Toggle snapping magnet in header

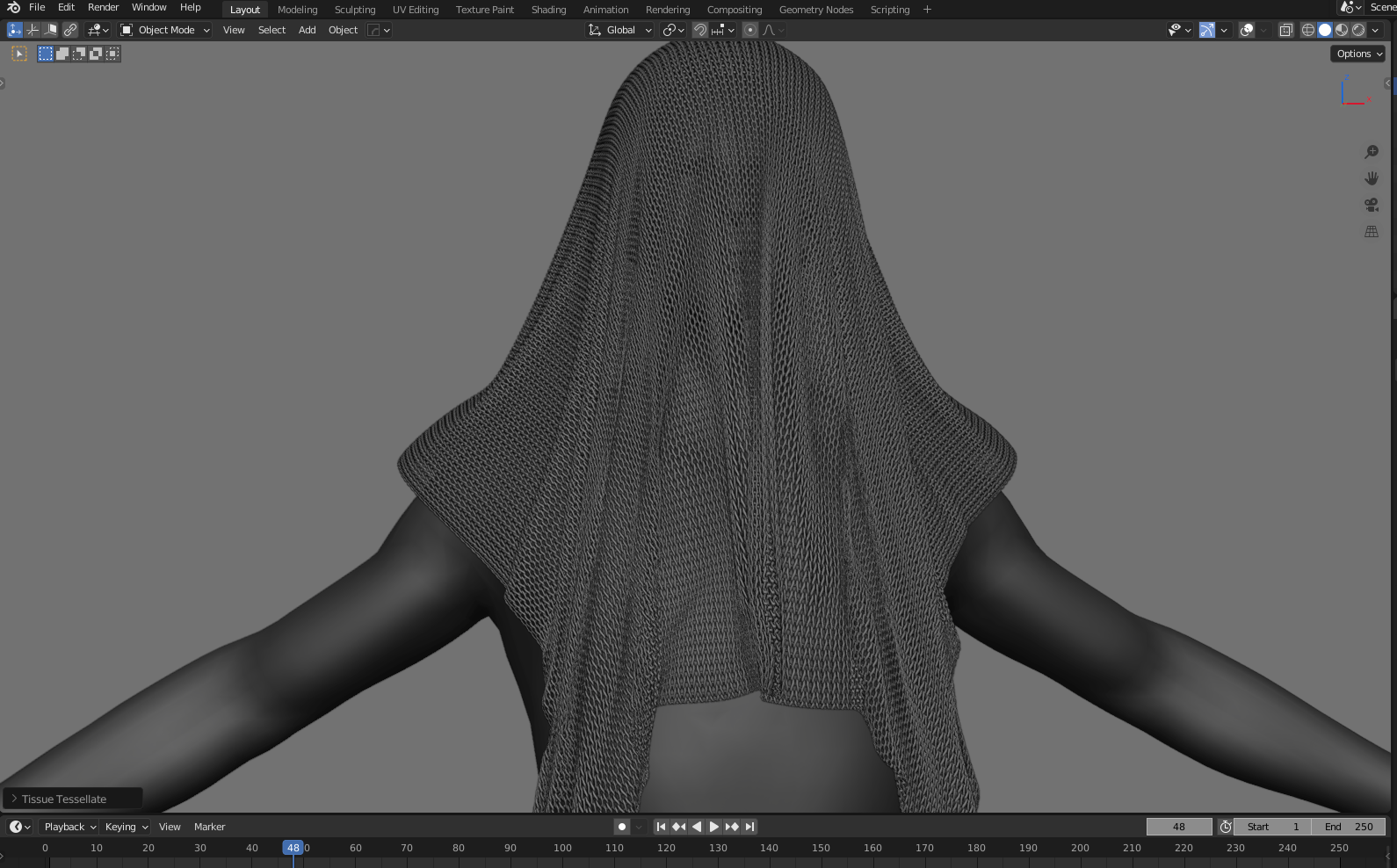699,30
